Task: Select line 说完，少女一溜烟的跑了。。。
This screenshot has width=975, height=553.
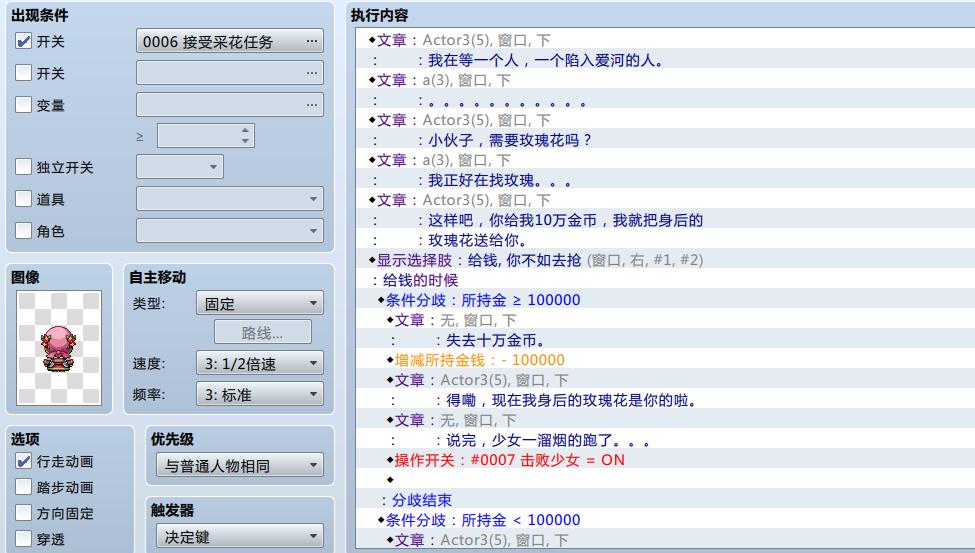Action: coord(665,440)
